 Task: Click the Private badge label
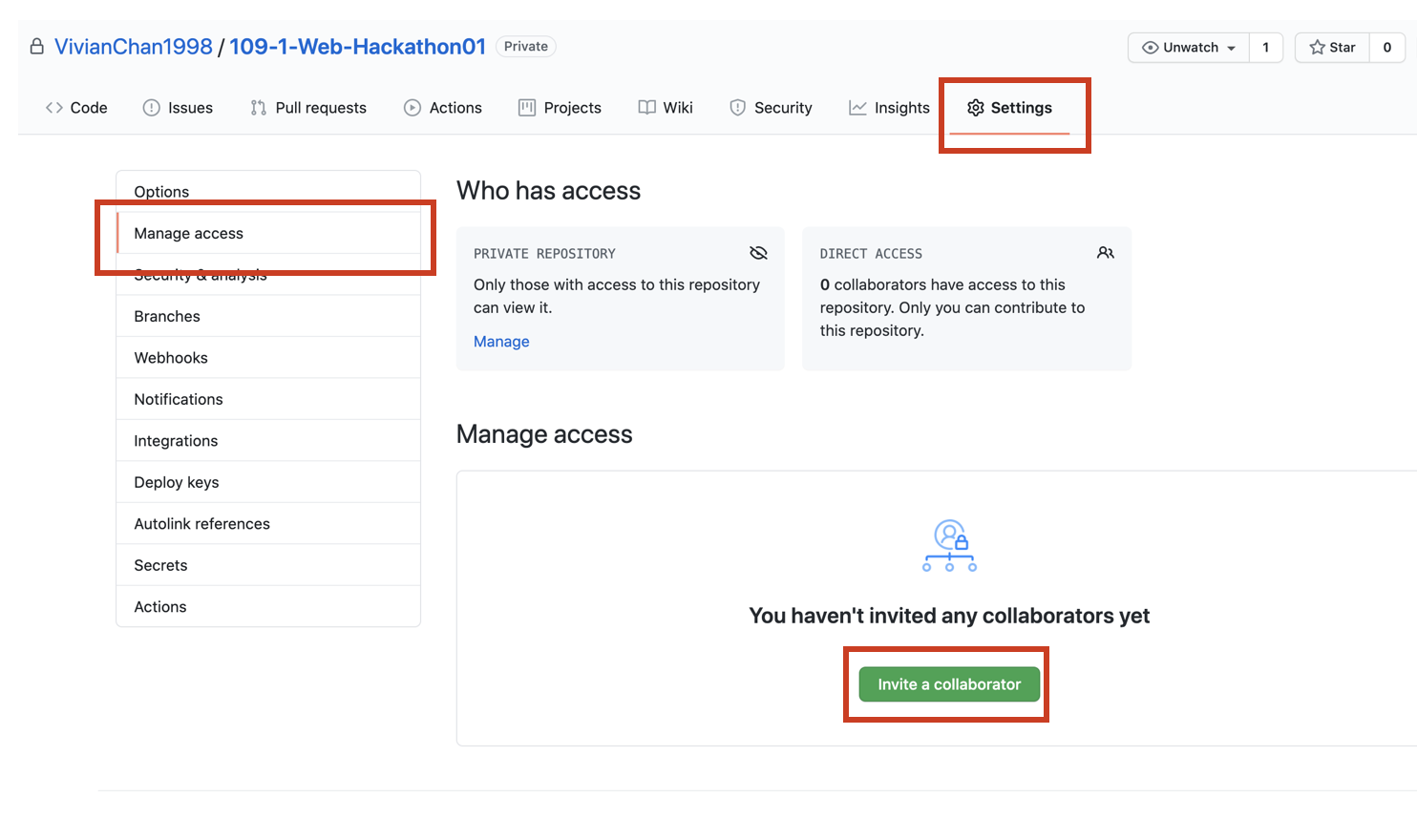526,47
